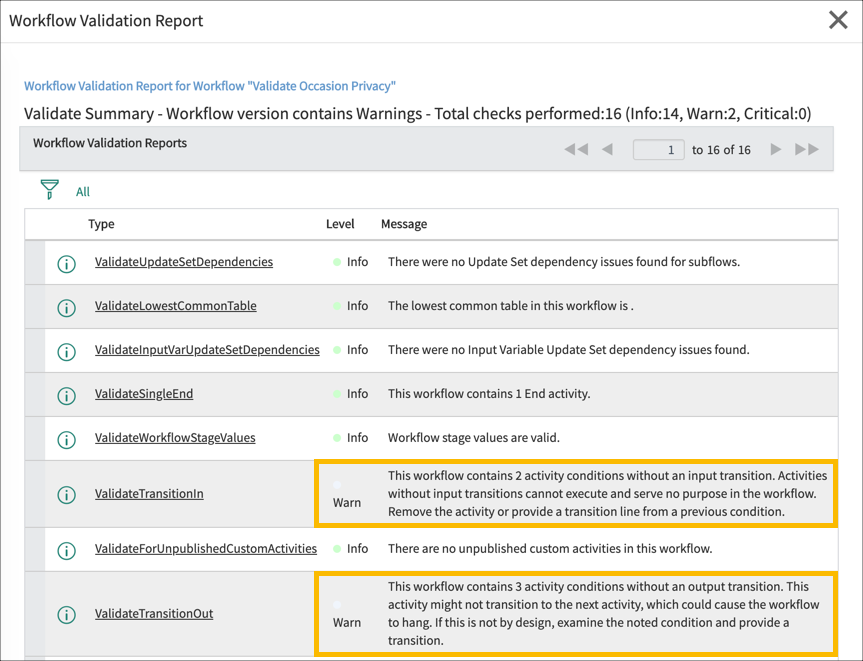863x661 pixels.
Task: Open the Validate Occasion Privacy workflow report link
Action: (x=210, y=86)
